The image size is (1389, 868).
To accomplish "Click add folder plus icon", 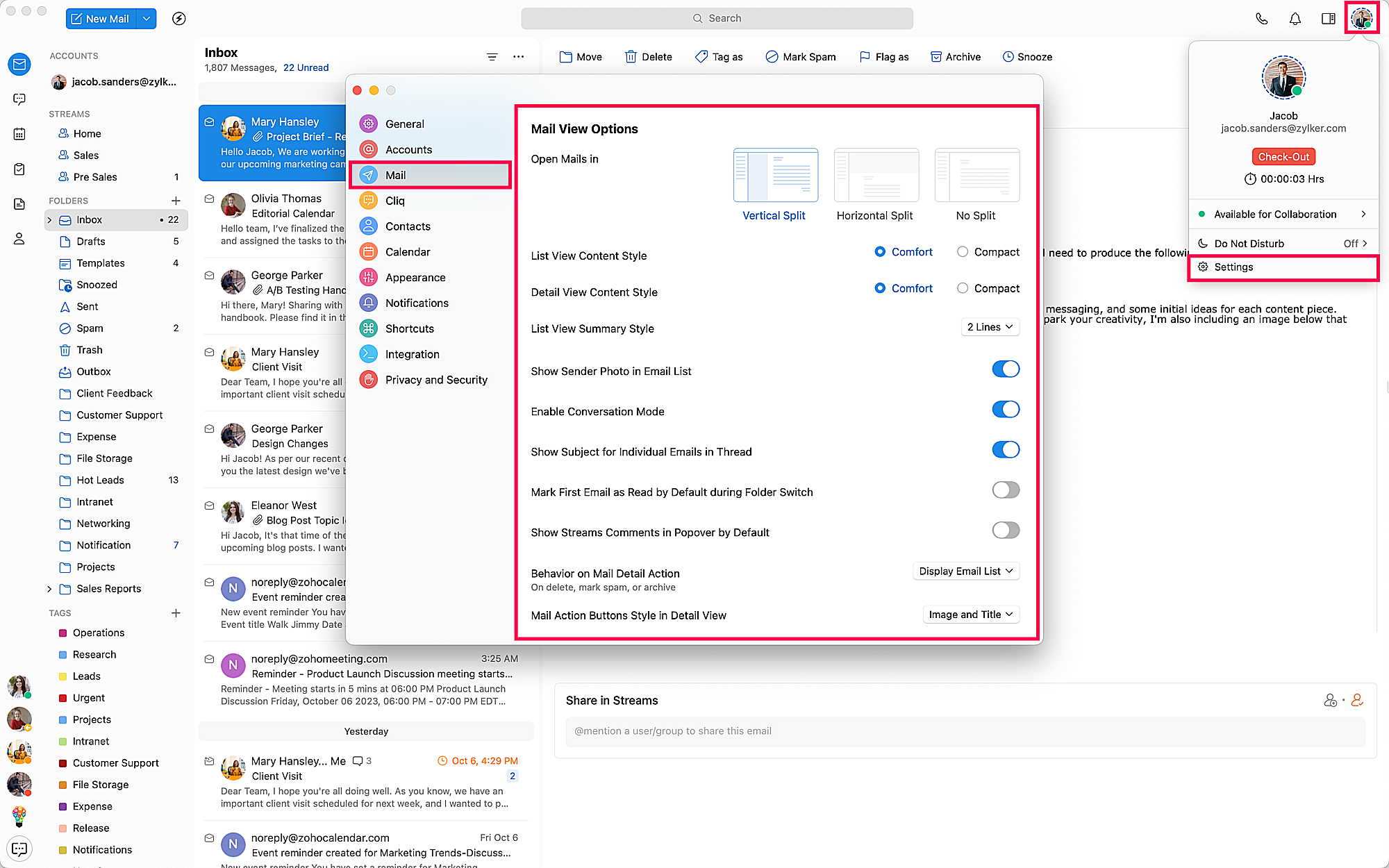I will click(x=176, y=201).
